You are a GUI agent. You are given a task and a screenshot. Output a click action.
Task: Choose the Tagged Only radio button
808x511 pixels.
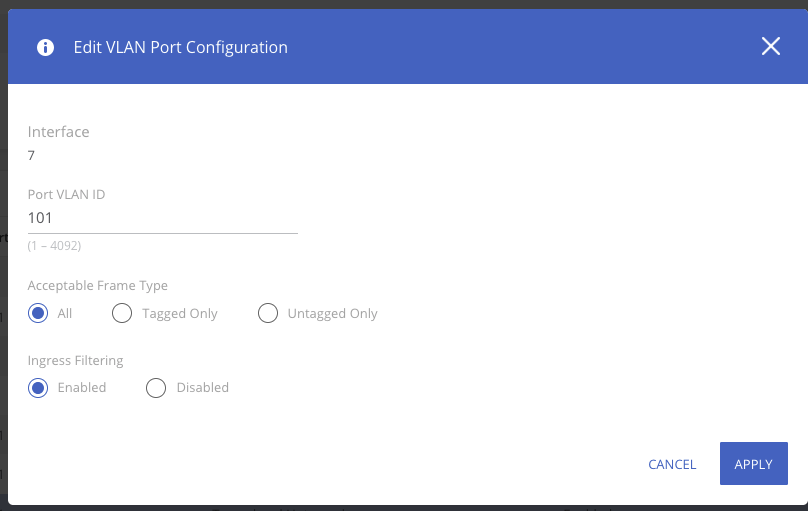(x=122, y=314)
